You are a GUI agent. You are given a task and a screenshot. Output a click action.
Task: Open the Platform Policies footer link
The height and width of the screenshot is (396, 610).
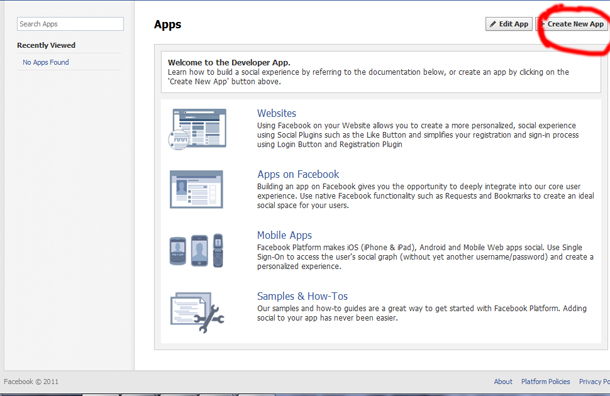pos(545,382)
